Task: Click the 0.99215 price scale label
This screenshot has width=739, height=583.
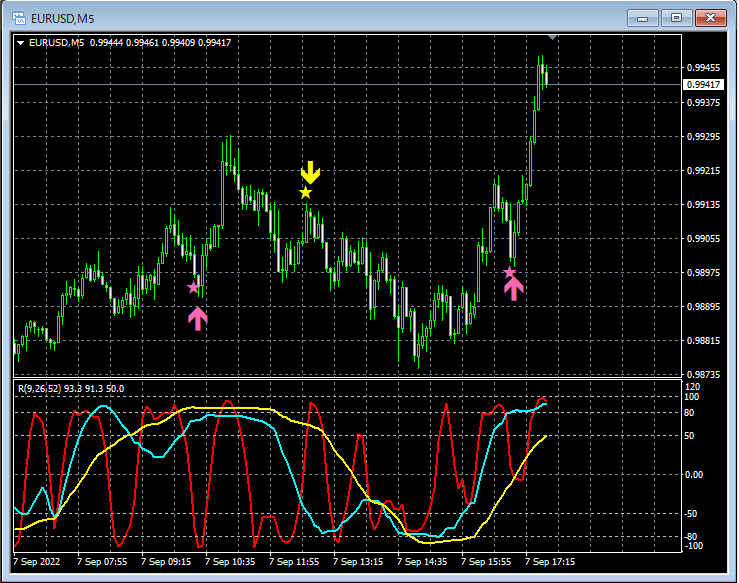Action: (x=703, y=171)
